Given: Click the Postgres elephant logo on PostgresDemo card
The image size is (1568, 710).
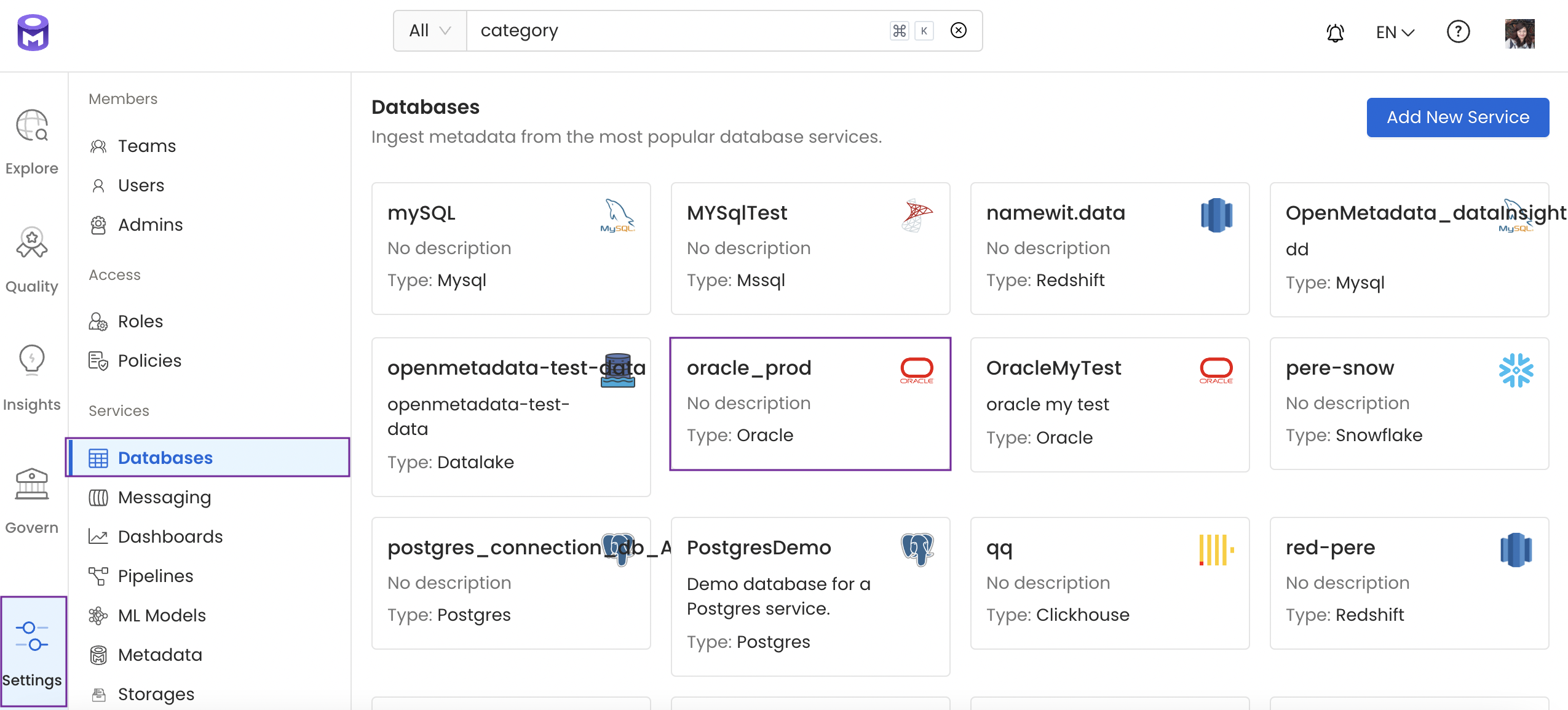Looking at the screenshot, I should (917, 550).
